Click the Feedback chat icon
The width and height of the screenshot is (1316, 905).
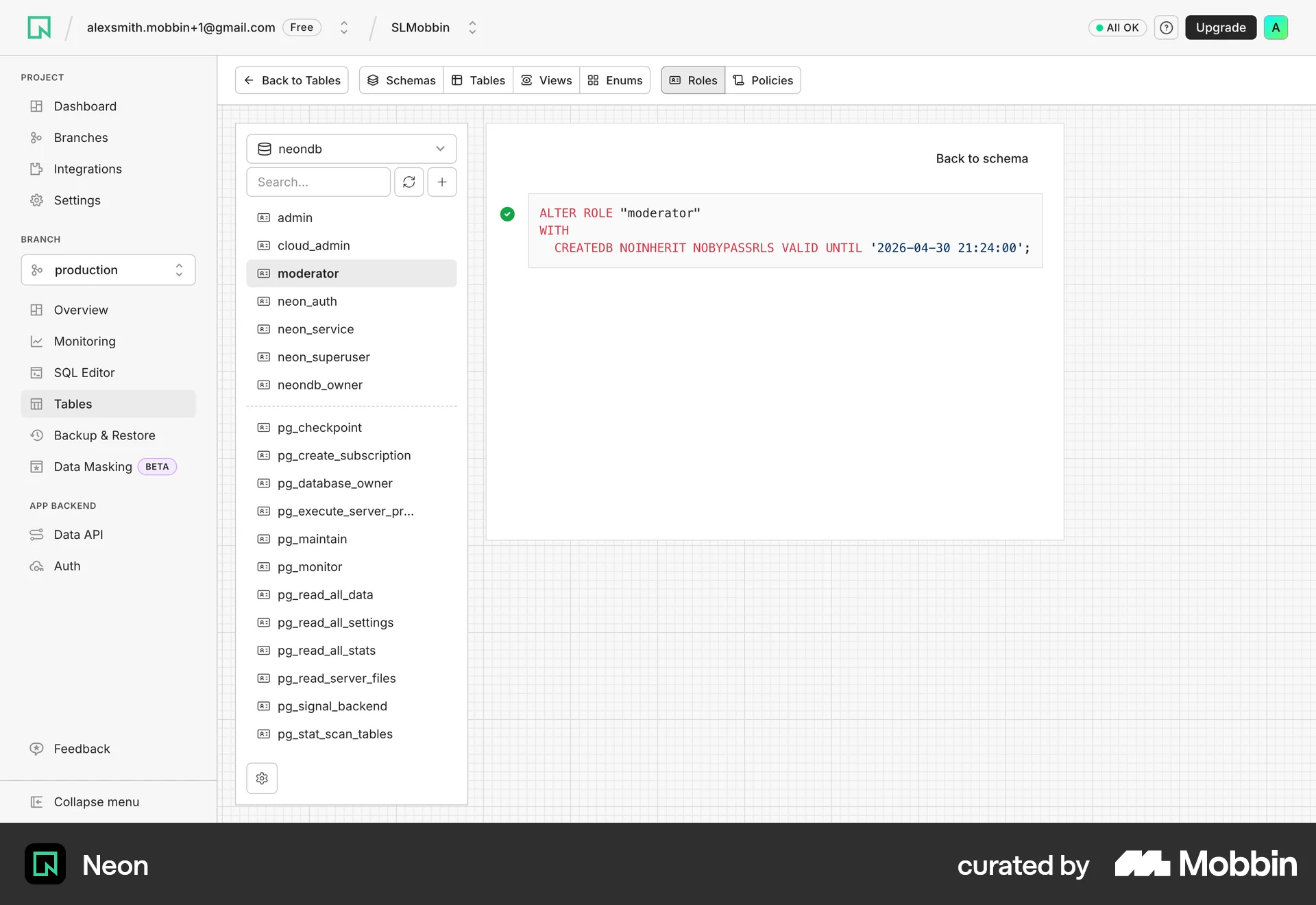coord(37,749)
